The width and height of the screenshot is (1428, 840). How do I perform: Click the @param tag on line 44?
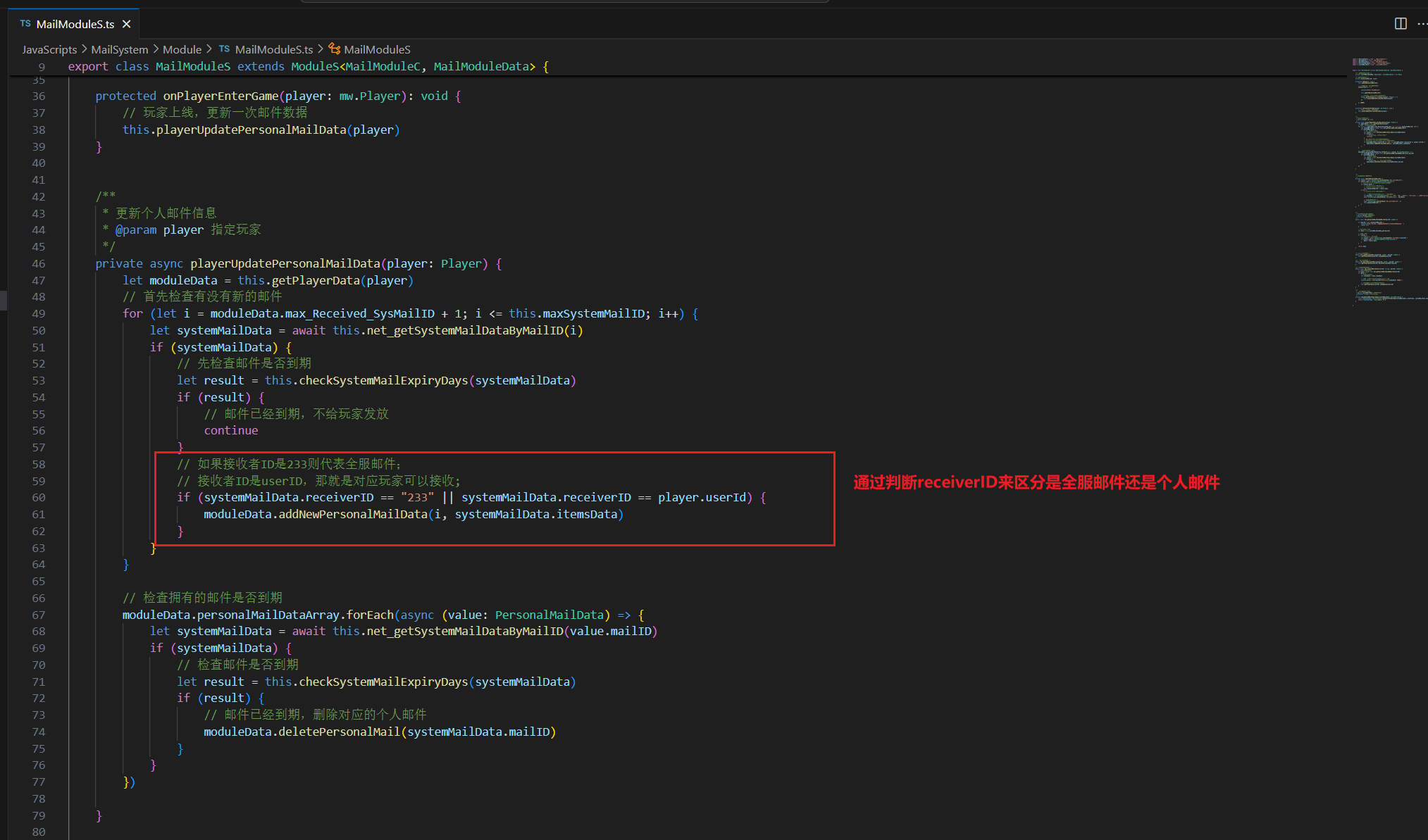136,230
